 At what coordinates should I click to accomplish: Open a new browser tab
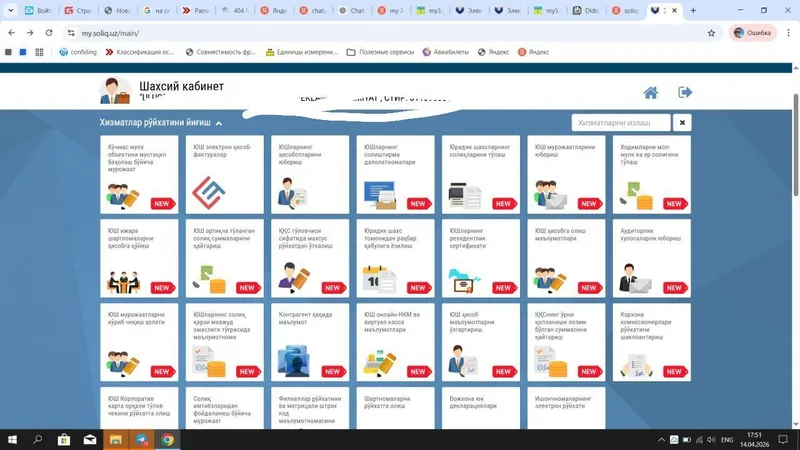(x=693, y=10)
